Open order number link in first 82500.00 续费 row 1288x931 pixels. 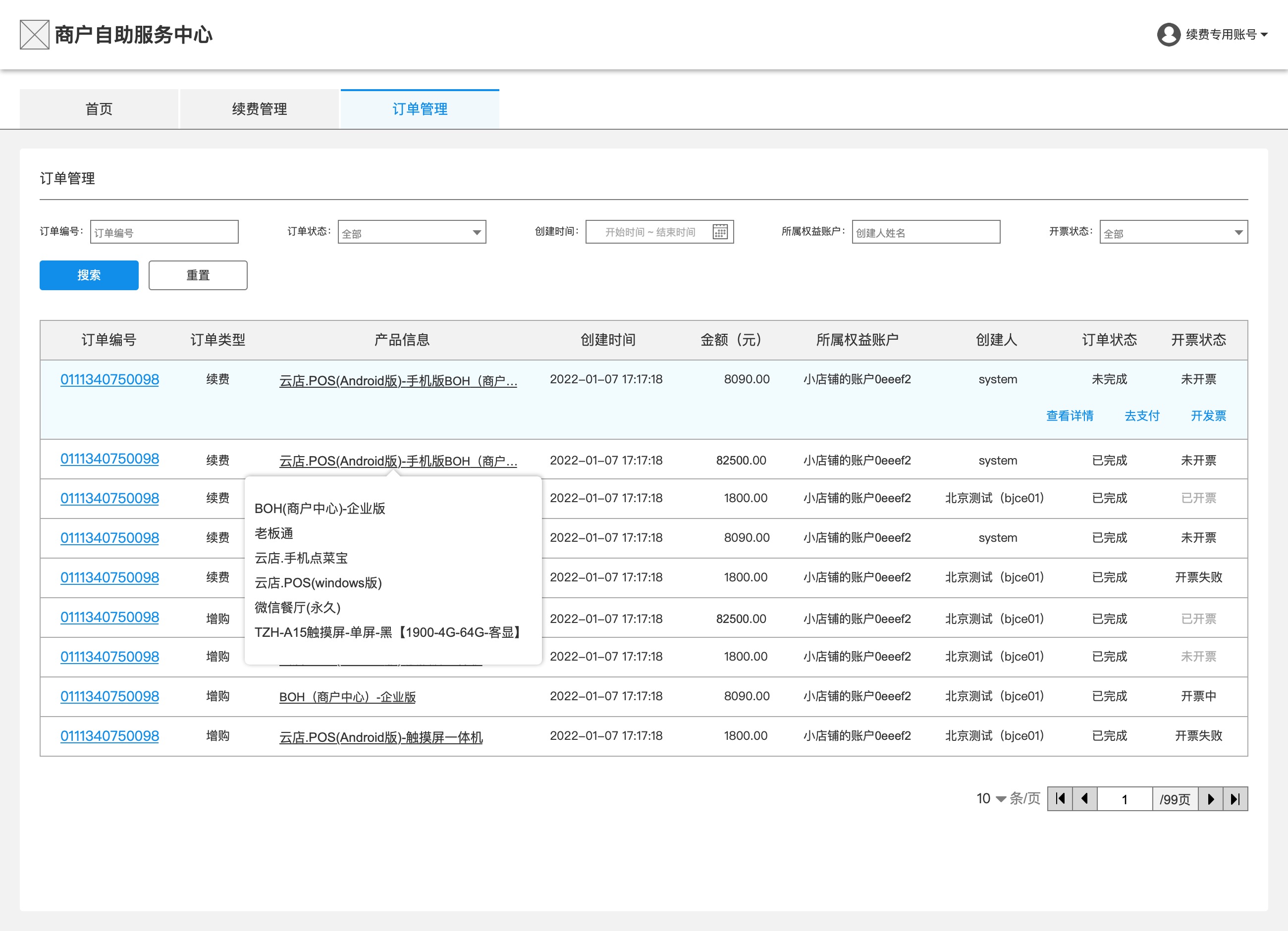(x=109, y=459)
